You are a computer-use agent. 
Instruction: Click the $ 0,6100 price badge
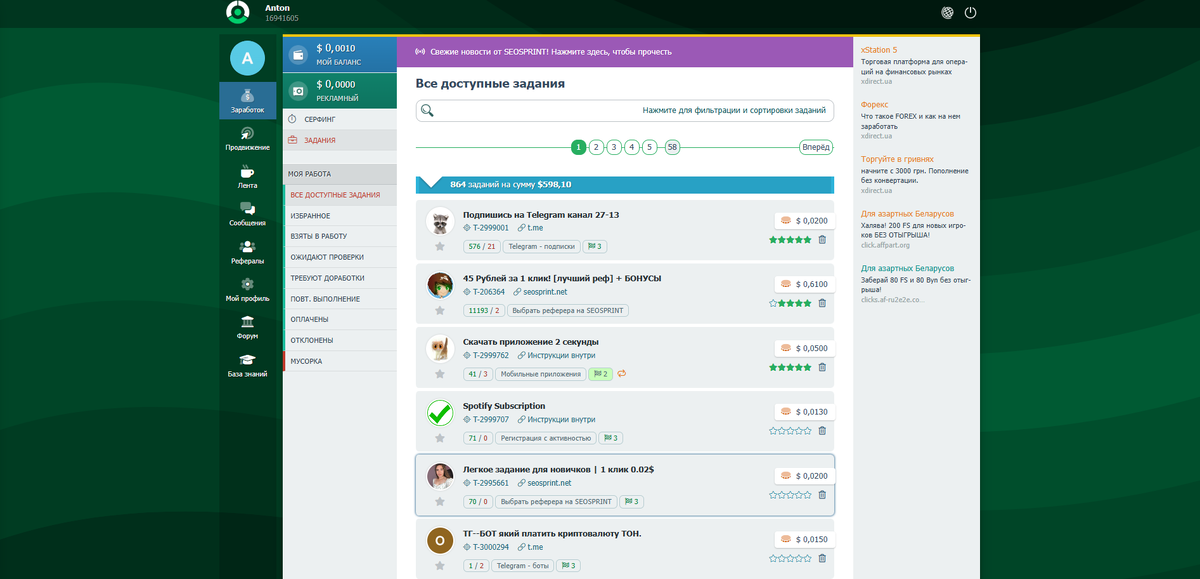[805, 284]
